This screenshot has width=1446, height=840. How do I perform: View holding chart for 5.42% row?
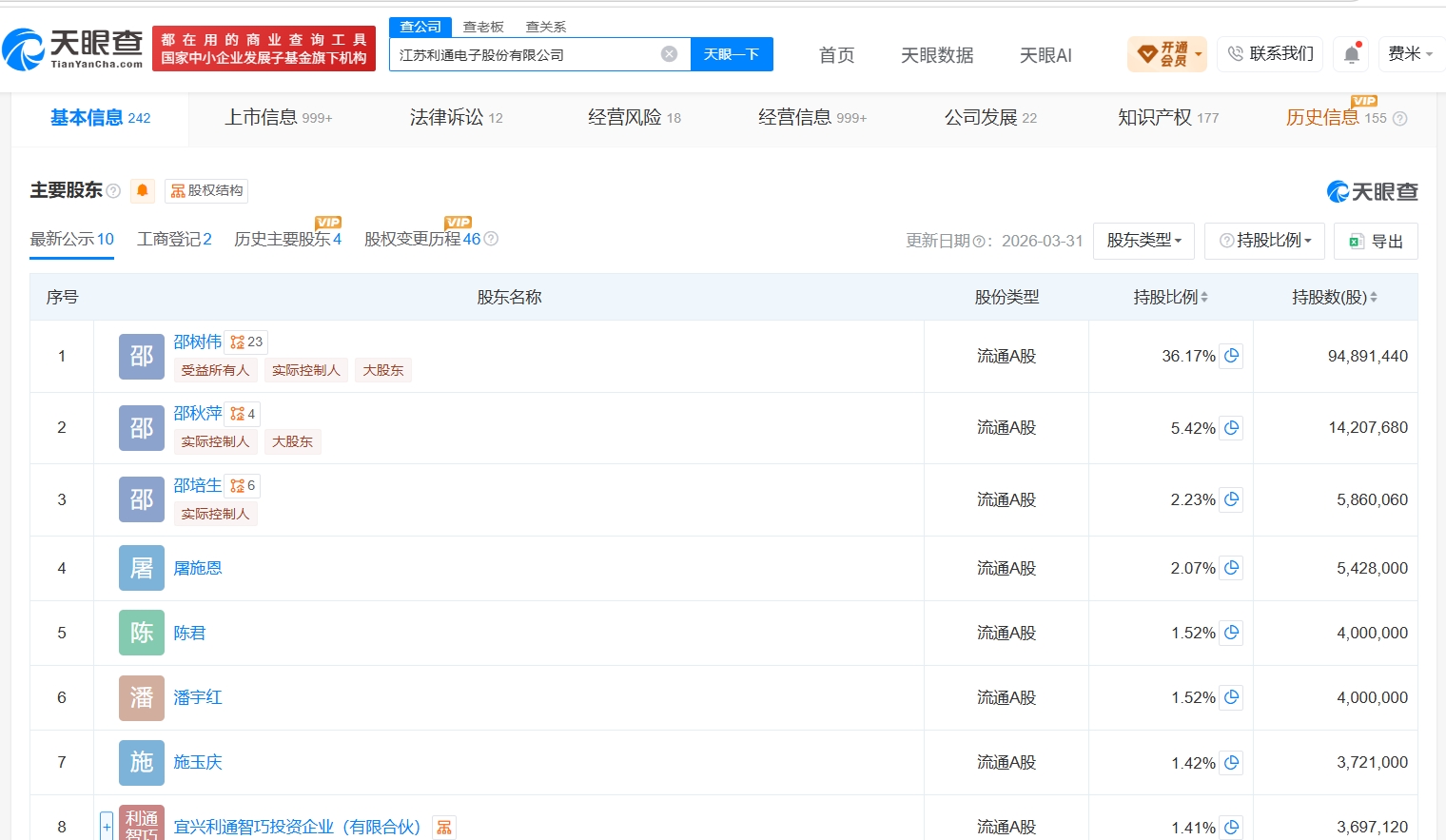(1231, 428)
